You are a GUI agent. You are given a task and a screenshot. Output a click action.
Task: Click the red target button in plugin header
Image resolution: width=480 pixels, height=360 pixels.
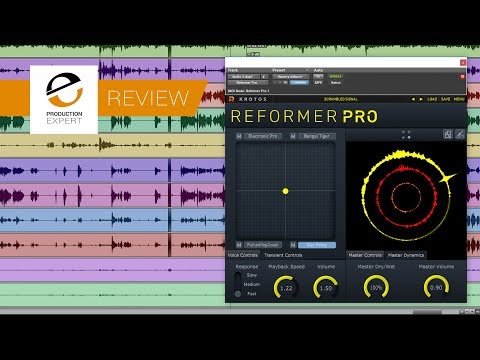coord(462,77)
